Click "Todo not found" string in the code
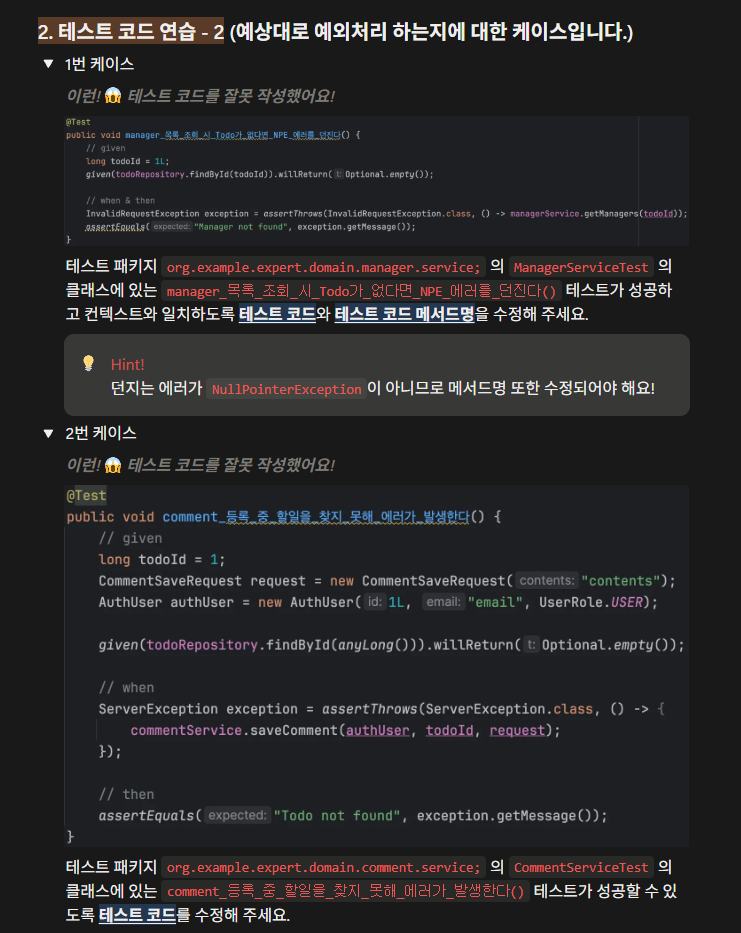Viewport: 741px width, 933px height. (337, 816)
